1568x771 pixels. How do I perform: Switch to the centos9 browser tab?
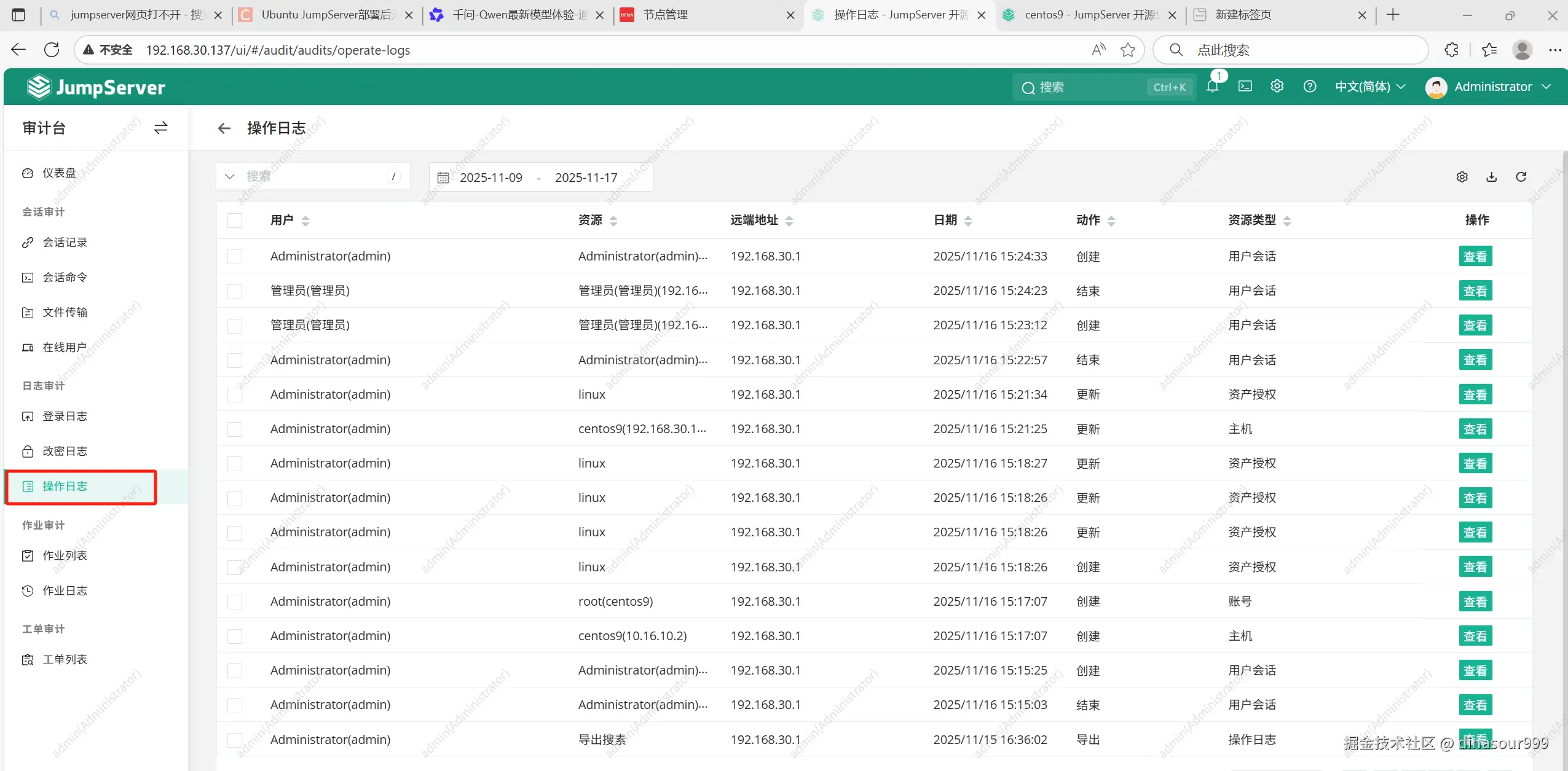[x=1082, y=15]
